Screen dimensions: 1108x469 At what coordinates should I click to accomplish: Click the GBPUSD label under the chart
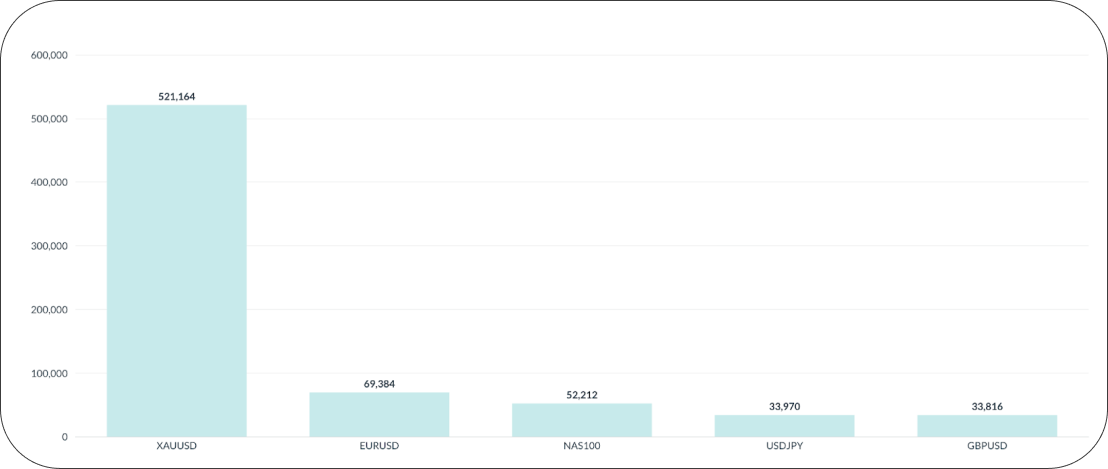pos(986,446)
